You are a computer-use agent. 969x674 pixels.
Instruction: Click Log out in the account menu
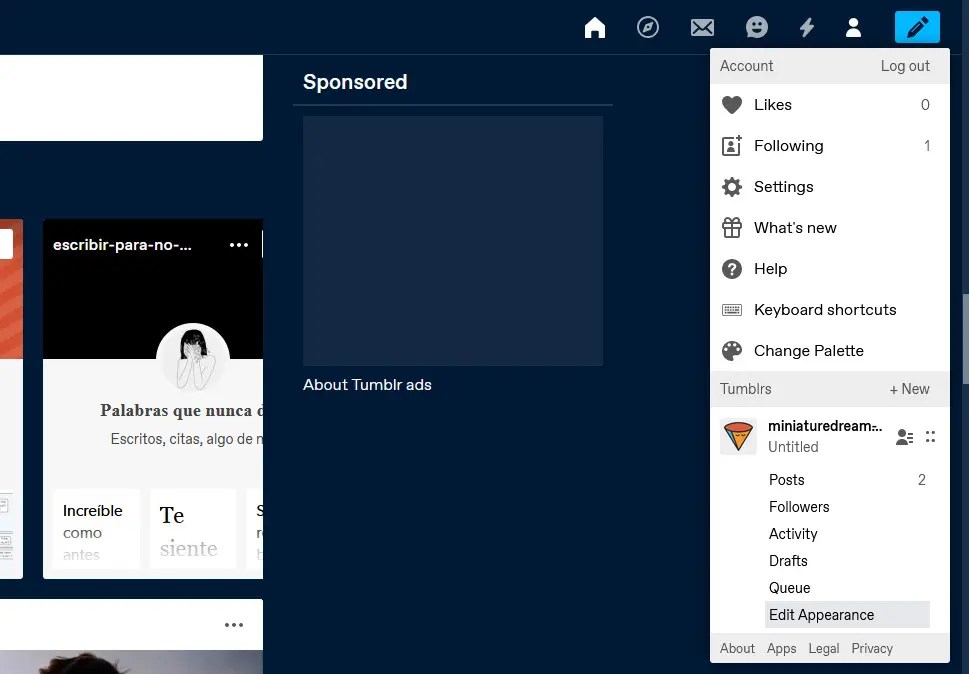click(904, 66)
